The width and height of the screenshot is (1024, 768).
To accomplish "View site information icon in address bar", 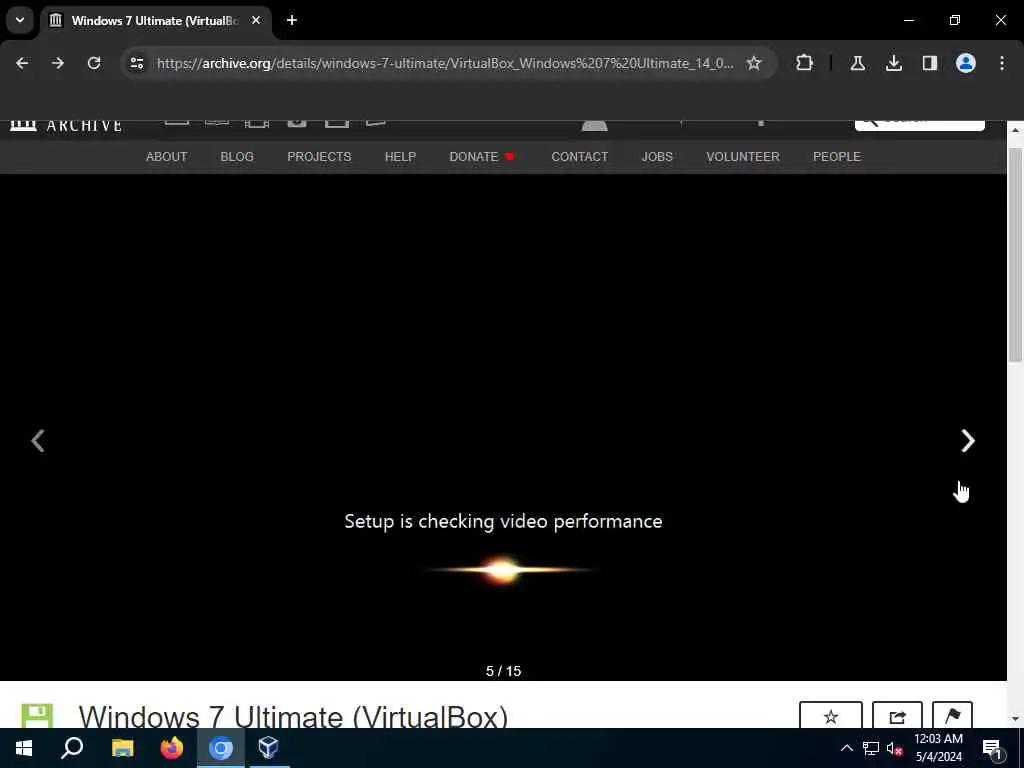I will coord(136,63).
